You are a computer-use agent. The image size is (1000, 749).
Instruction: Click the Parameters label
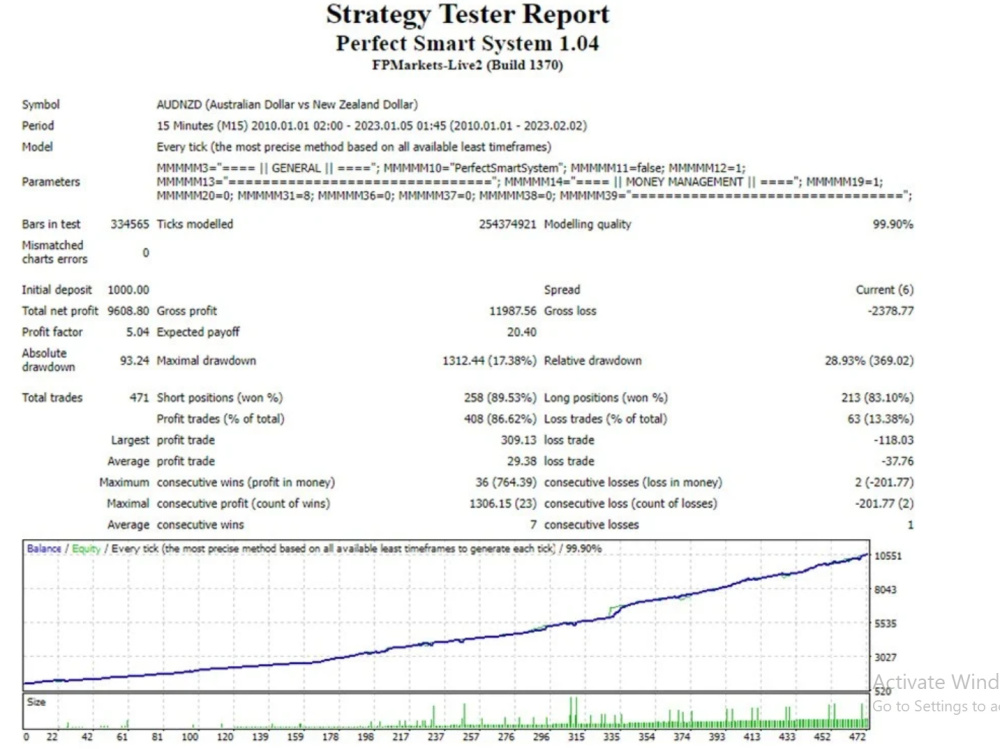pyautogui.click(x=51, y=182)
